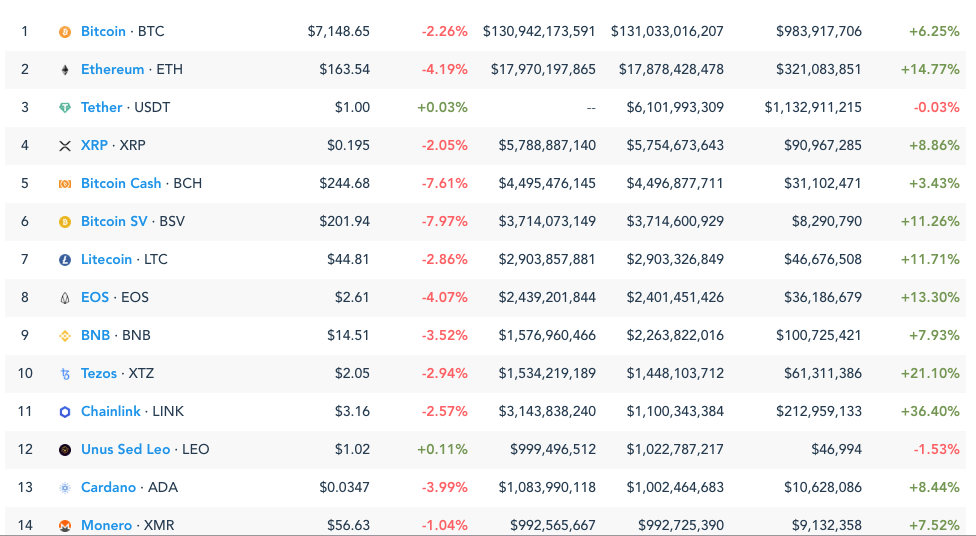Screen dimensions: 976x536
Task: Click the Chainlink hexagon logo icon
Action: [x=65, y=412]
